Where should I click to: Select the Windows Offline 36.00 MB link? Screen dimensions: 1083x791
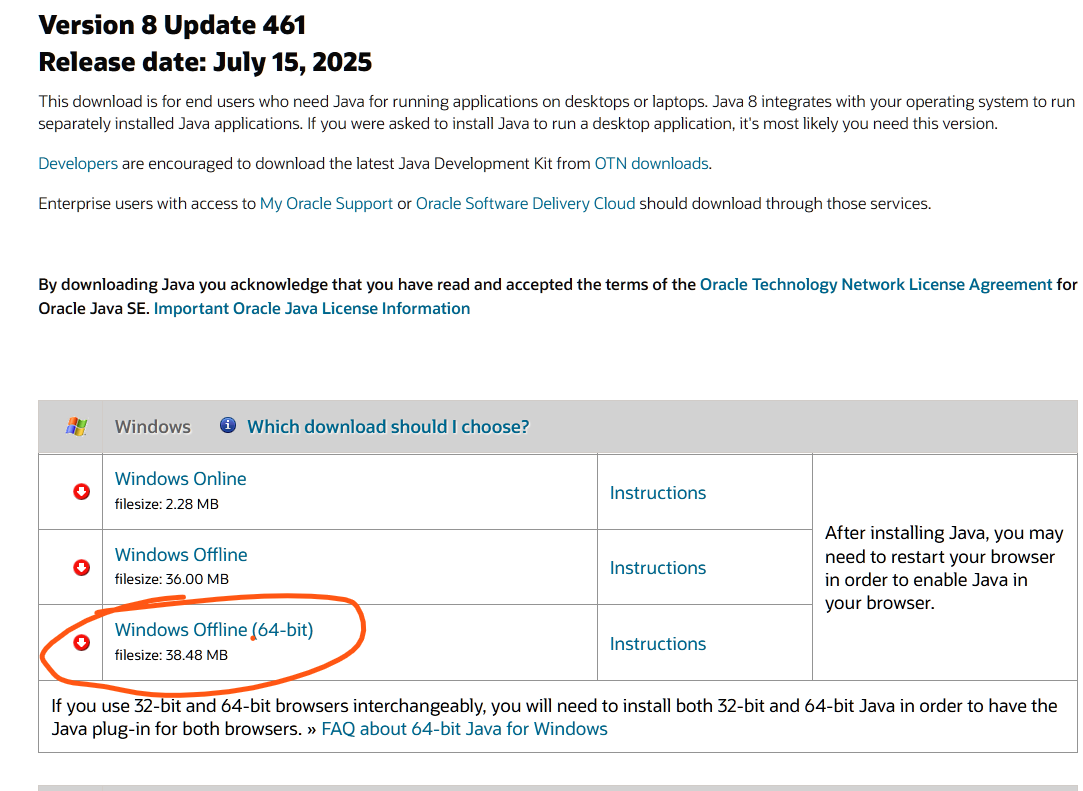pos(181,555)
